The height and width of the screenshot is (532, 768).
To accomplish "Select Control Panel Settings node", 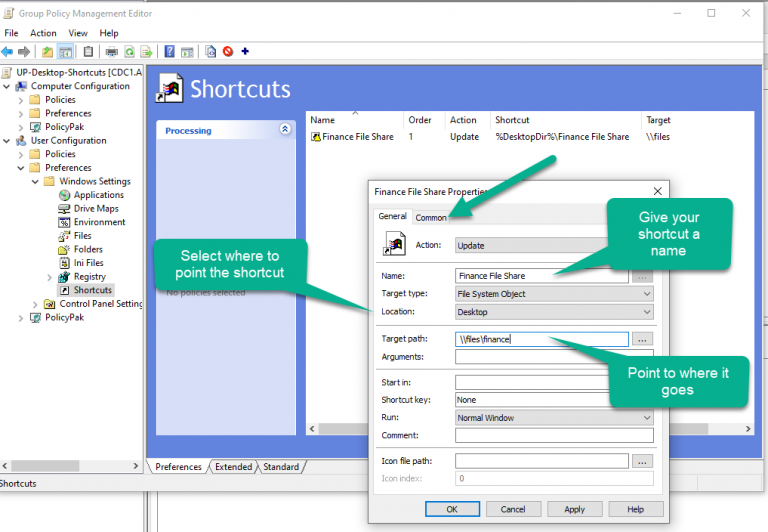I will [100, 304].
